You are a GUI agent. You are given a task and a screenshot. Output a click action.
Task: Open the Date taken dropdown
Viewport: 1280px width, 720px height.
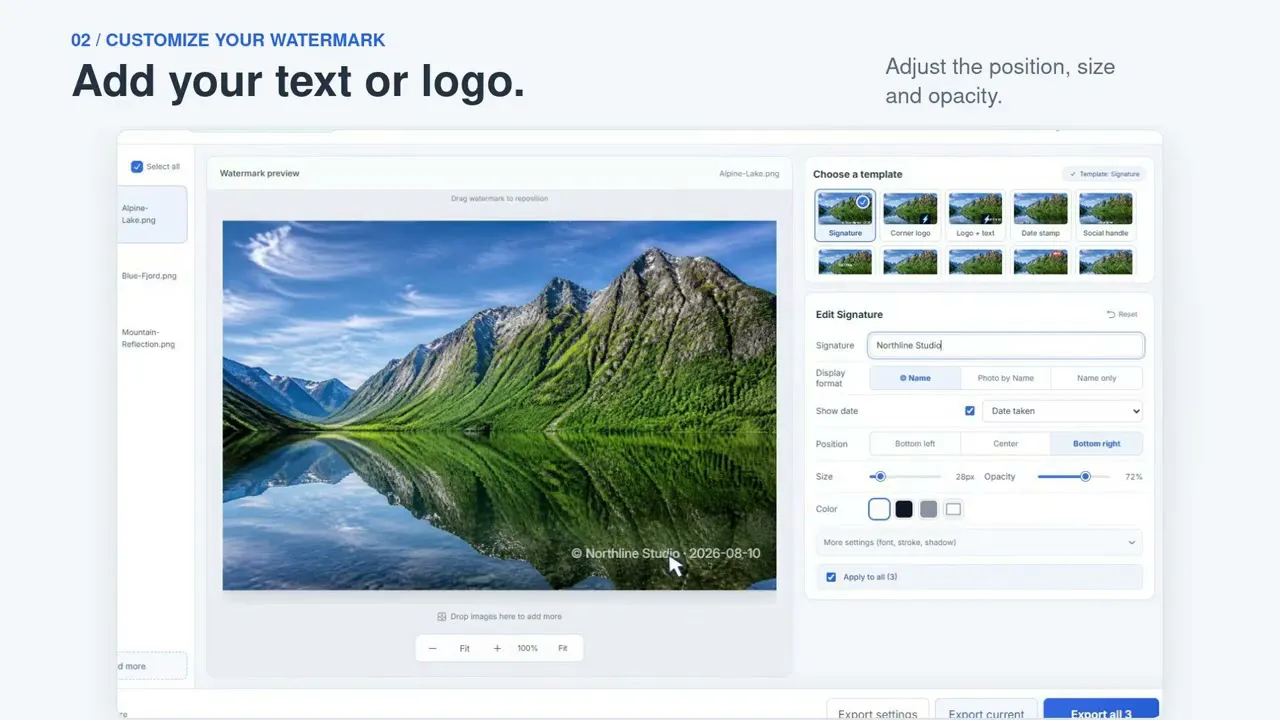coord(1062,411)
